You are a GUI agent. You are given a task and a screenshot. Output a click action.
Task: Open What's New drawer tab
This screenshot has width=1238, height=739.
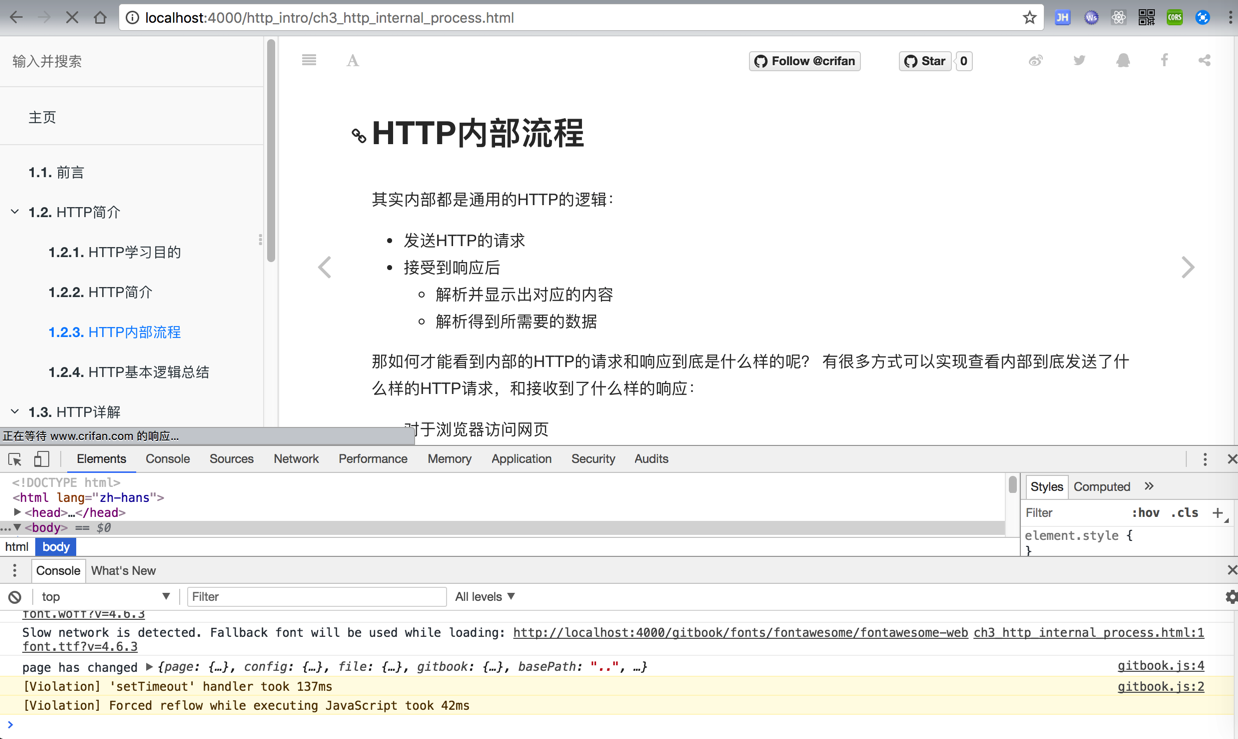[123, 571]
